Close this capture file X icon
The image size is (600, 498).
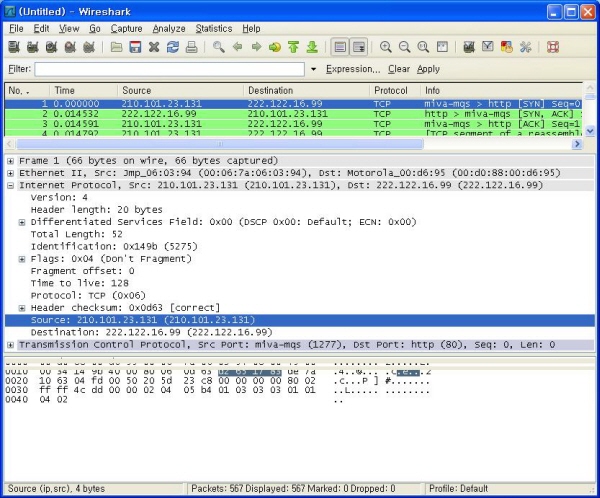click(154, 47)
